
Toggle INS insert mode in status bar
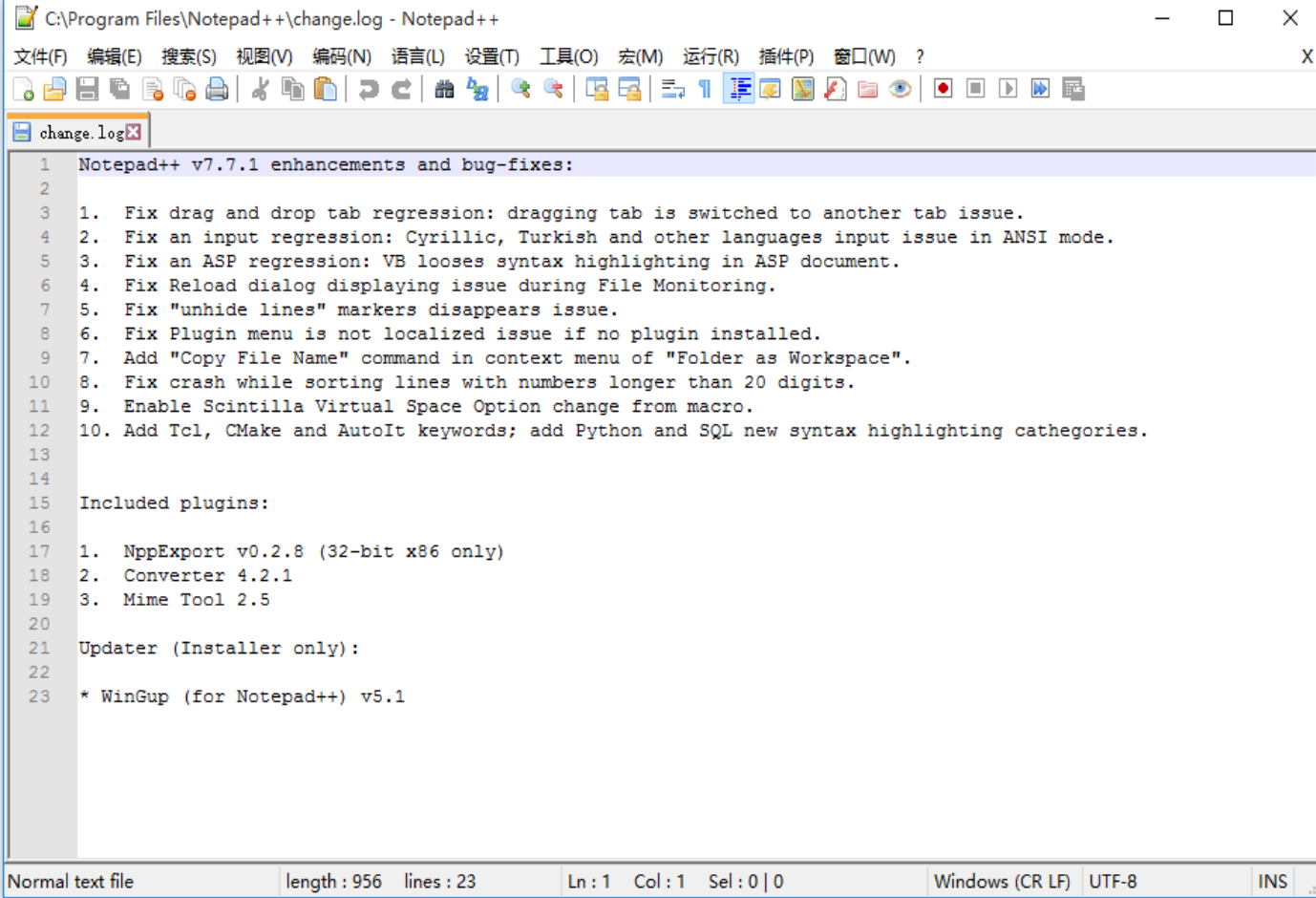pyautogui.click(x=1273, y=882)
